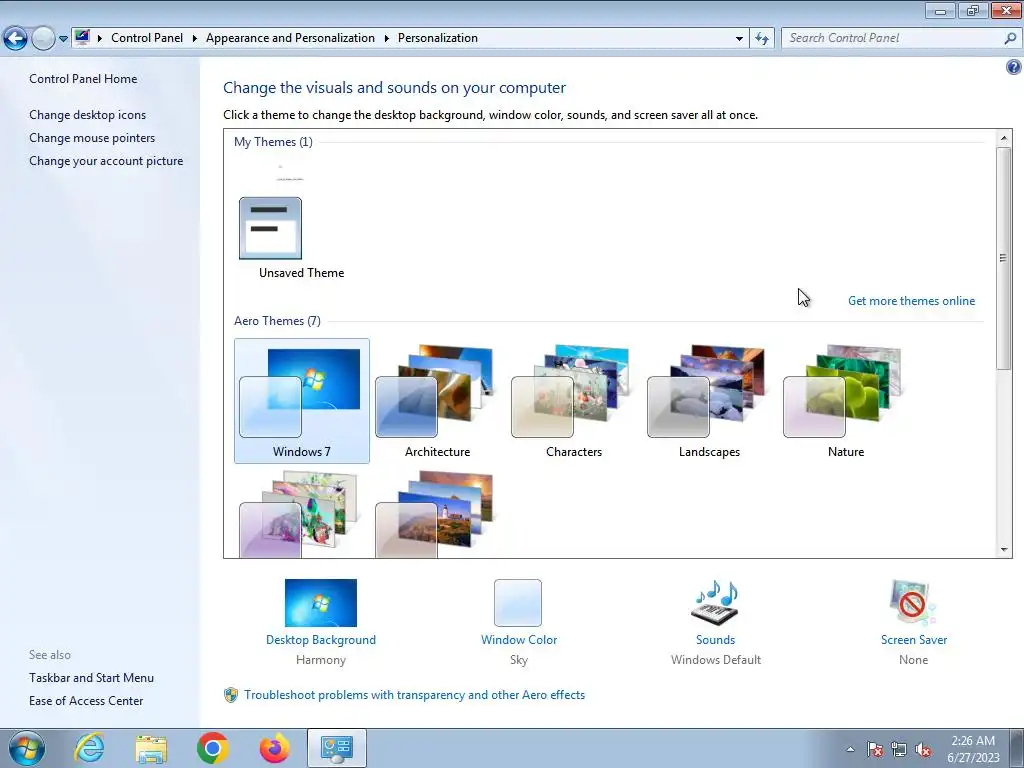The width and height of the screenshot is (1024, 768).
Task: Click the Windows Default sounds label
Action: tap(716, 660)
